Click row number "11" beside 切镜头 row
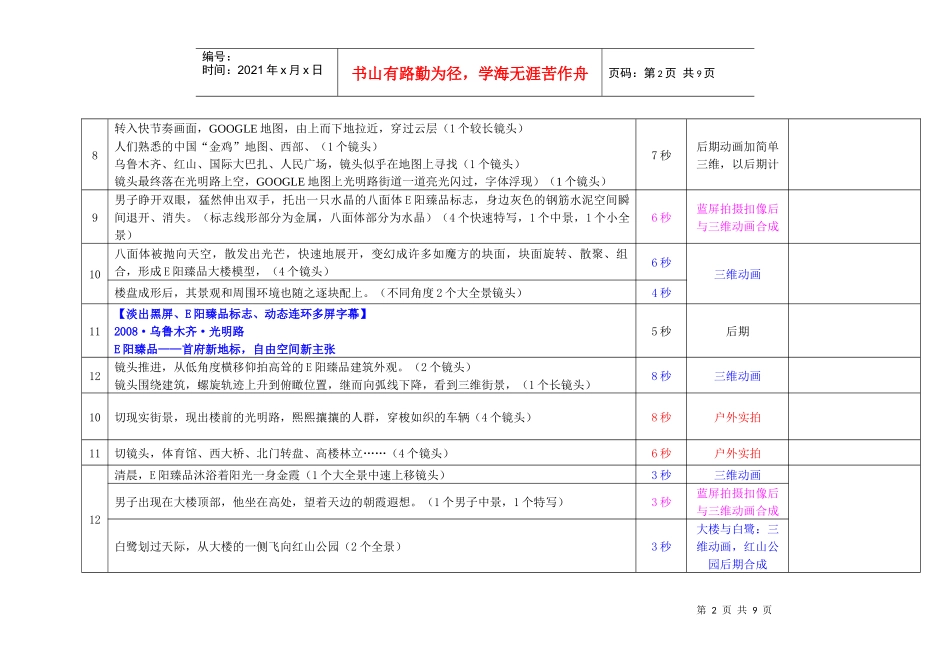The height and width of the screenshot is (672, 950). click(95, 453)
